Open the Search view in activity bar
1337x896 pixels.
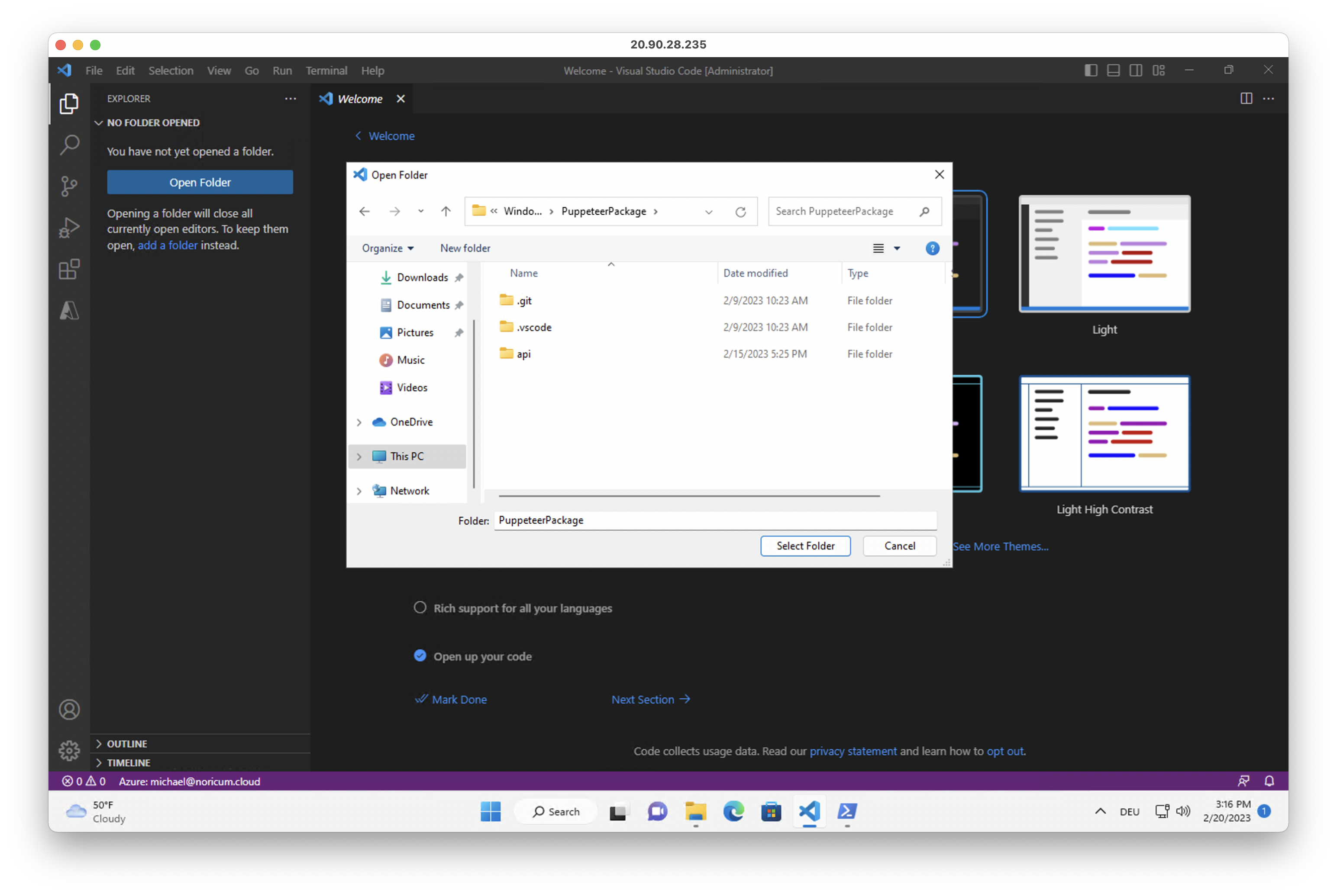pyautogui.click(x=69, y=145)
